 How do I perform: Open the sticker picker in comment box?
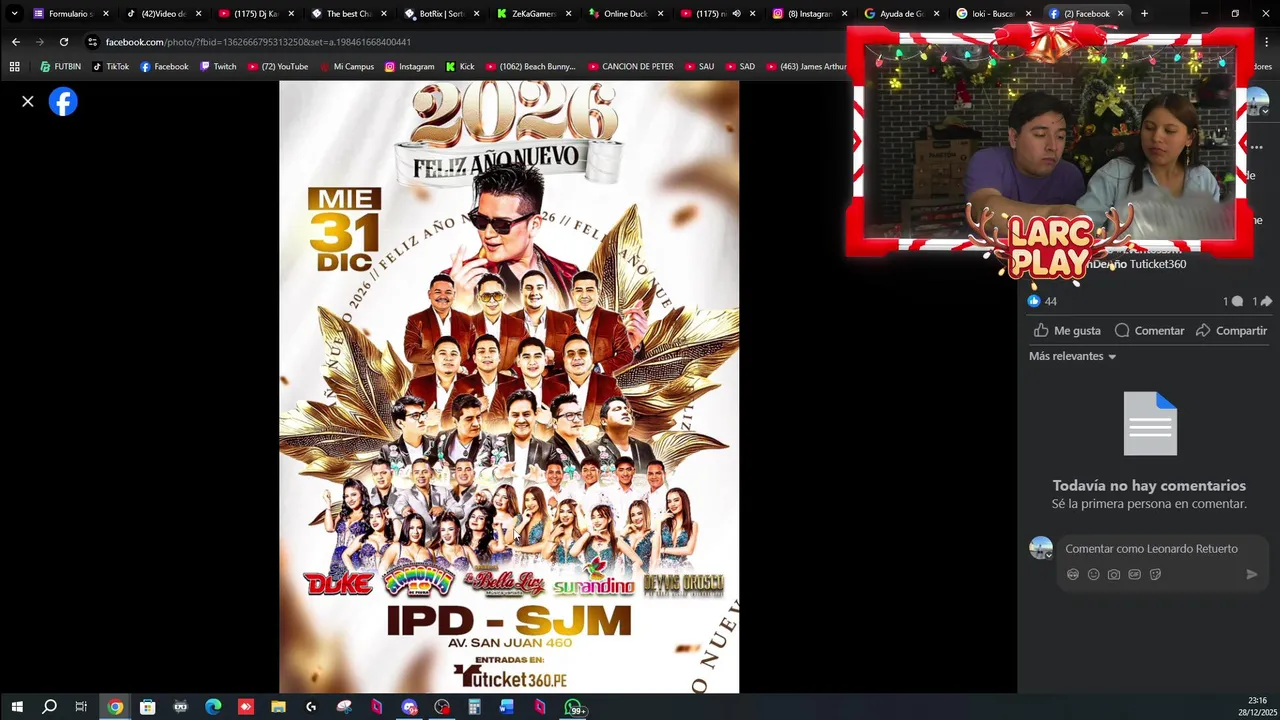(1155, 574)
